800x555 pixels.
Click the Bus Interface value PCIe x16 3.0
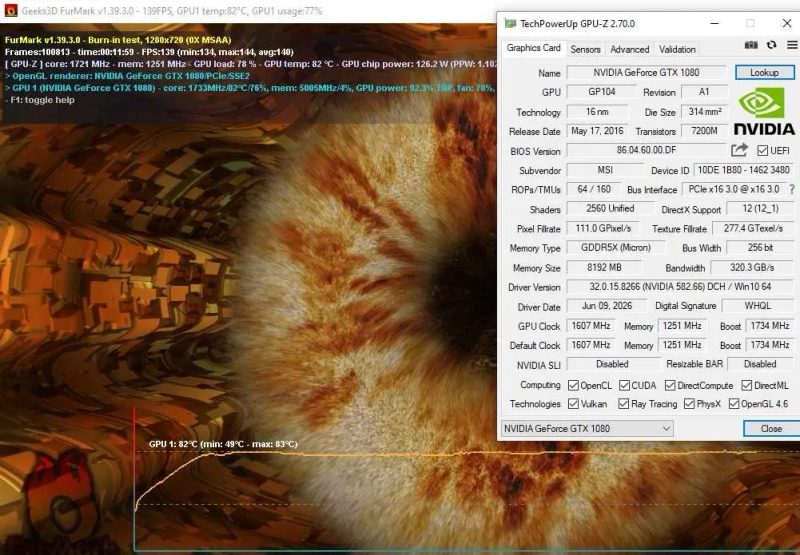coord(734,189)
